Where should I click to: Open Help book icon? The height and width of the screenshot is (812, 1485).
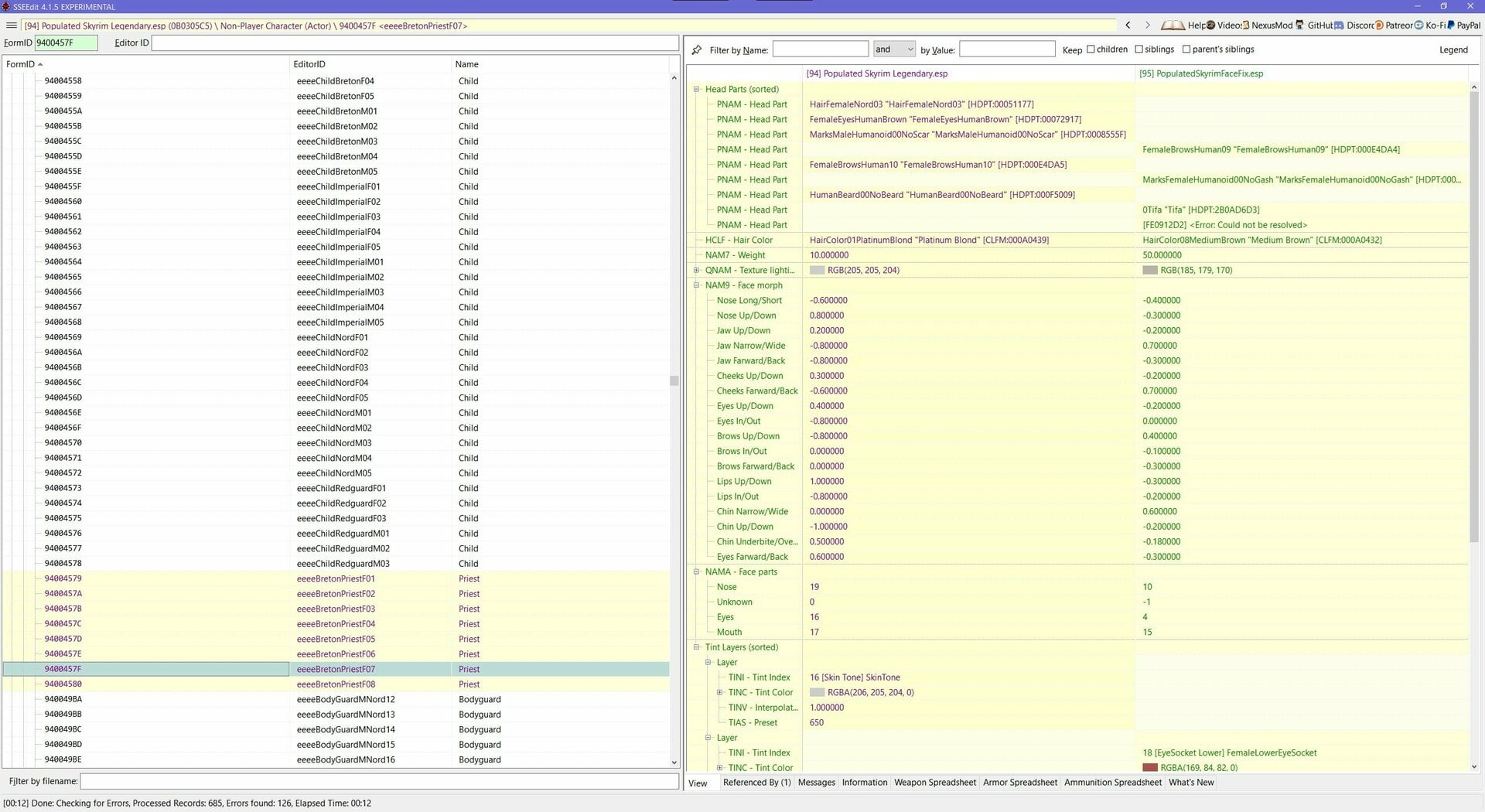click(1173, 26)
